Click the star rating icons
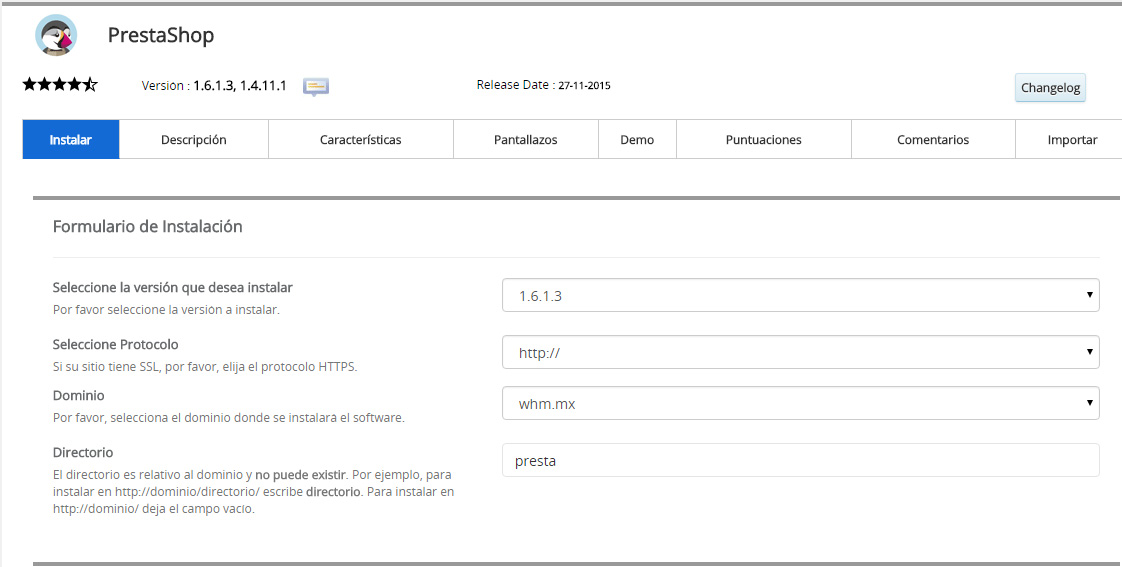Screen dimensions: 1122x567 click(x=60, y=85)
